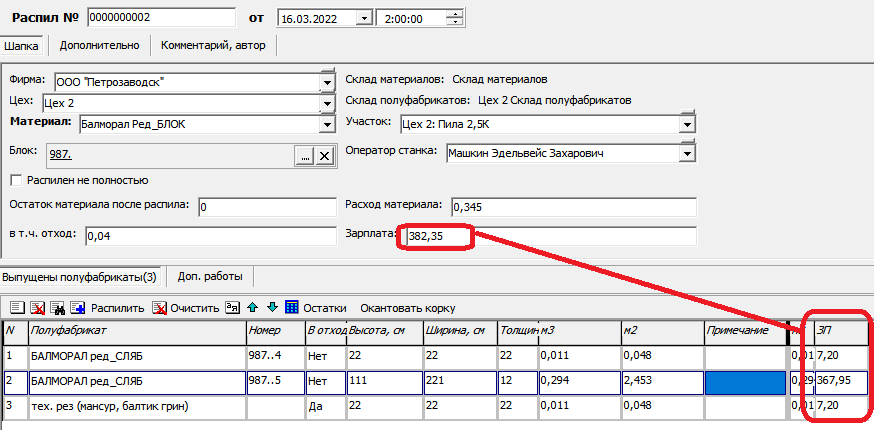Clear the Блок field with X button
Screen dimensions: 874x430
pos(324,156)
